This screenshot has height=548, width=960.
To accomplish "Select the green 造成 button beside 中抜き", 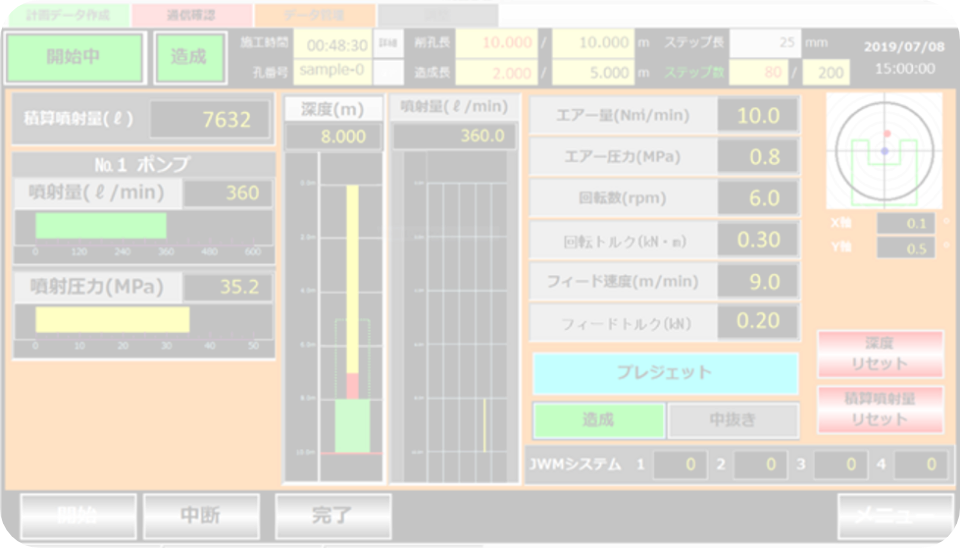I will [597, 420].
